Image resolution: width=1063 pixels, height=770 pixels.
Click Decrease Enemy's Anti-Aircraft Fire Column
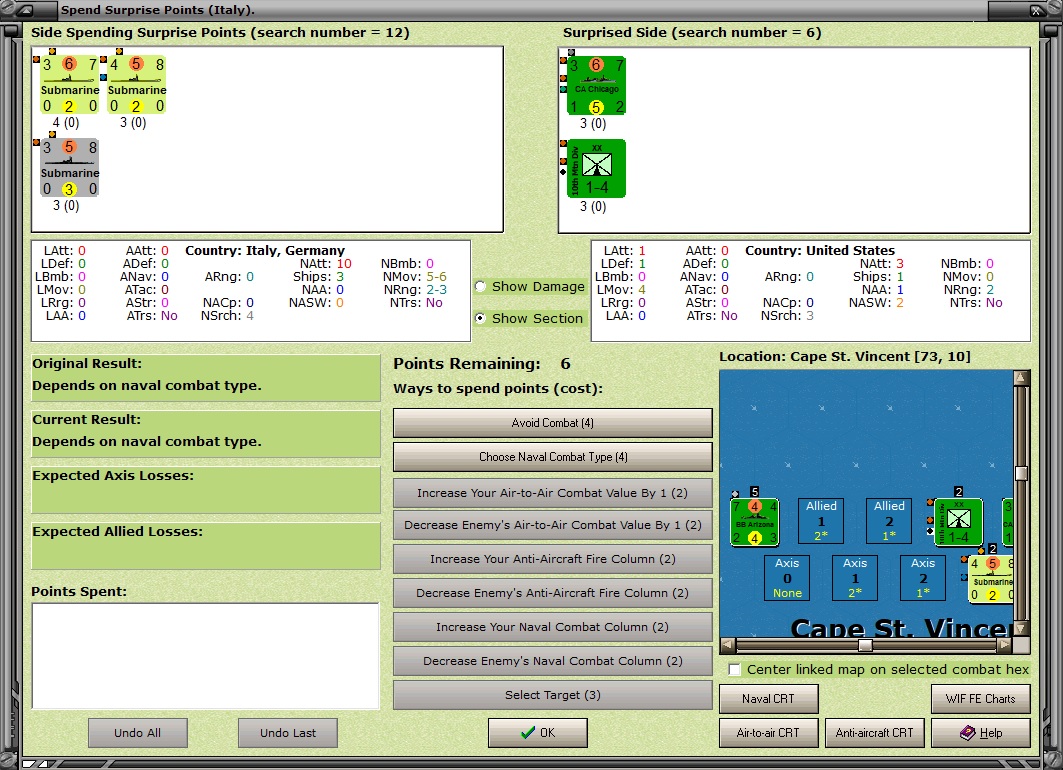[553, 593]
